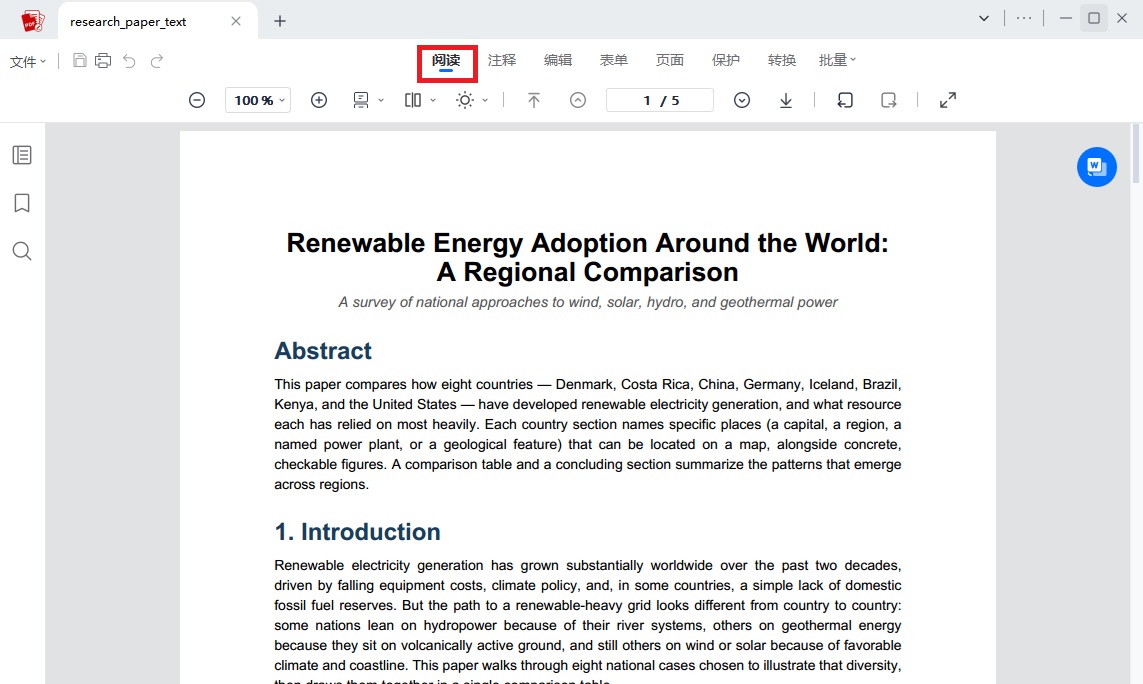Click the 1. Introduction heading
The height and width of the screenshot is (684, 1143).
tap(357, 532)
